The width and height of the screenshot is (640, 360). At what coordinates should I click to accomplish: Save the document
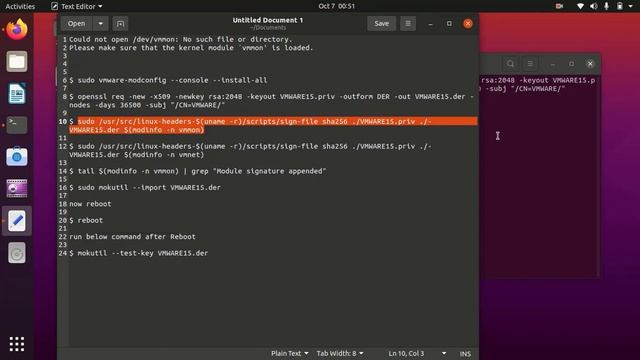[382, 24]
